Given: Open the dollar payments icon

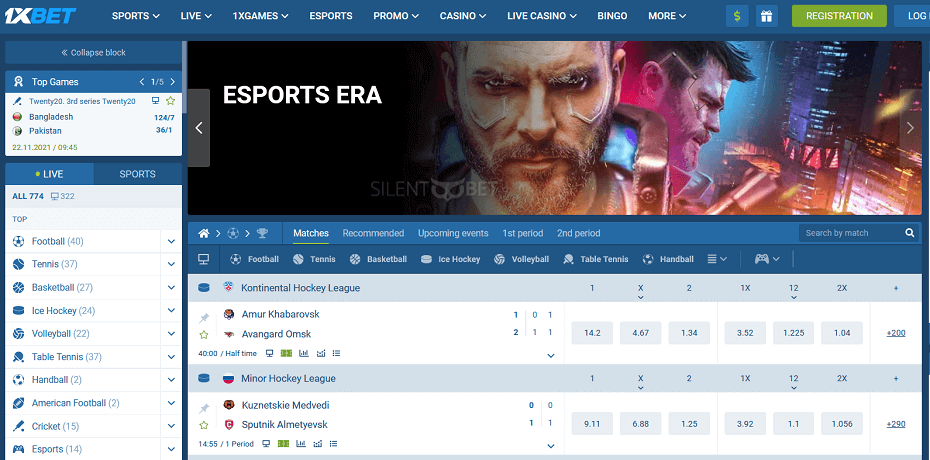Looking at the screenshot, I should coord(737,16).
